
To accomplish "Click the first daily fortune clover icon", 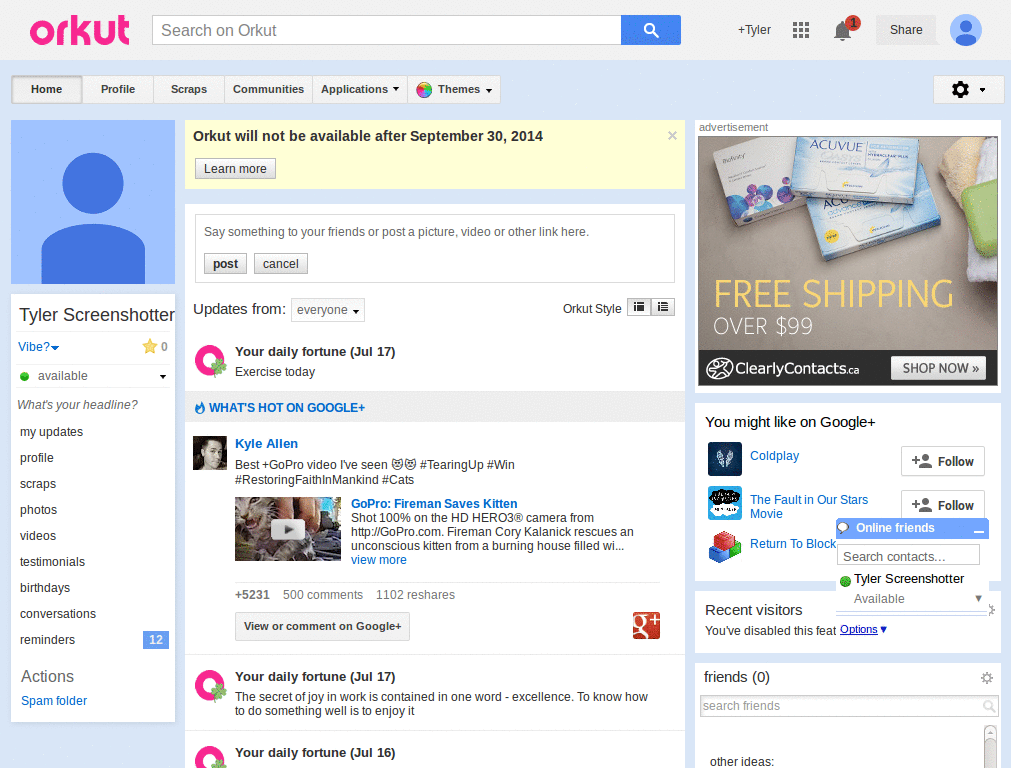I will coord(210,361).
